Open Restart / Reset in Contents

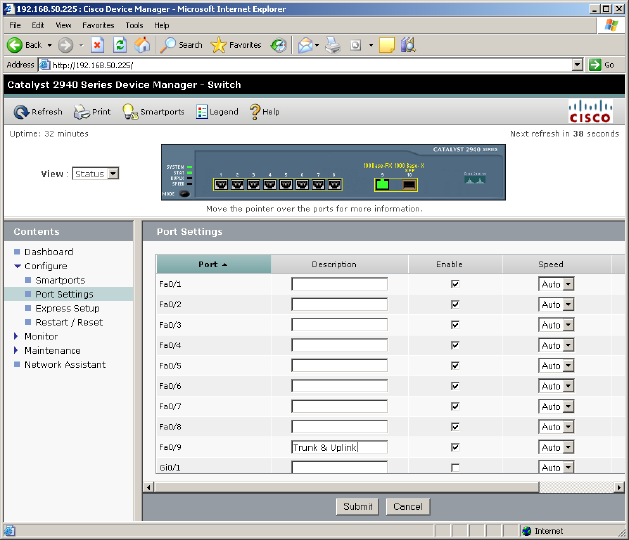coord(69,322)
